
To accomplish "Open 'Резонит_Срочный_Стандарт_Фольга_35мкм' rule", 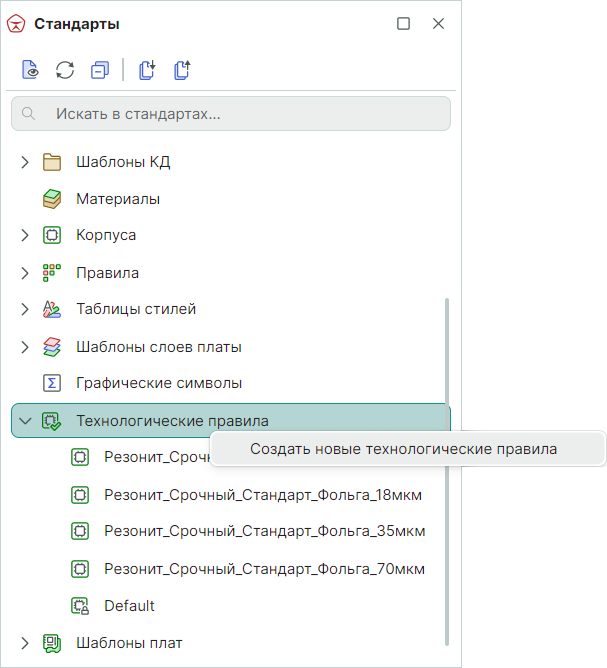I will click(264, 532).
